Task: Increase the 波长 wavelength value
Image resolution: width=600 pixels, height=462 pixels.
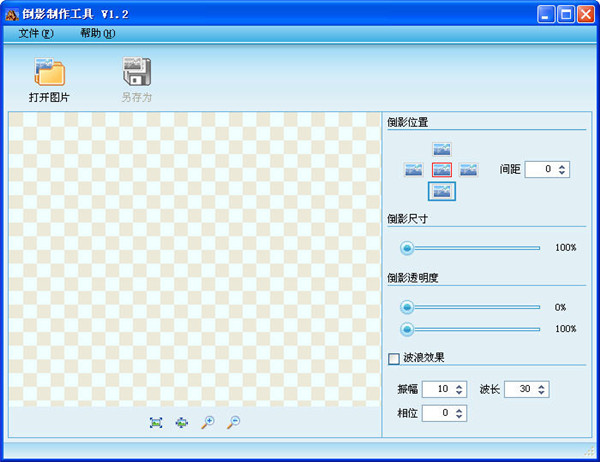Action: [x=541, y=386]
